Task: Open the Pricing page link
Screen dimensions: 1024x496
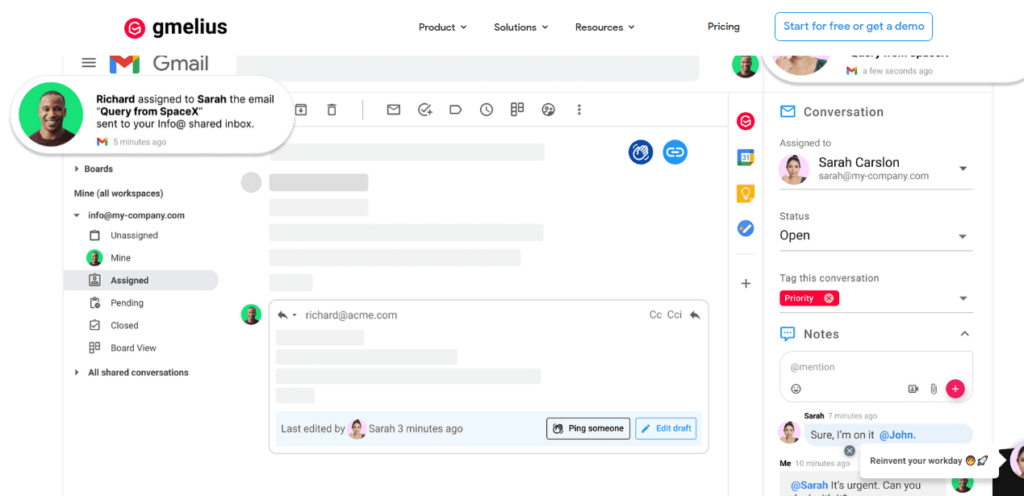Action: click(724, 27)
